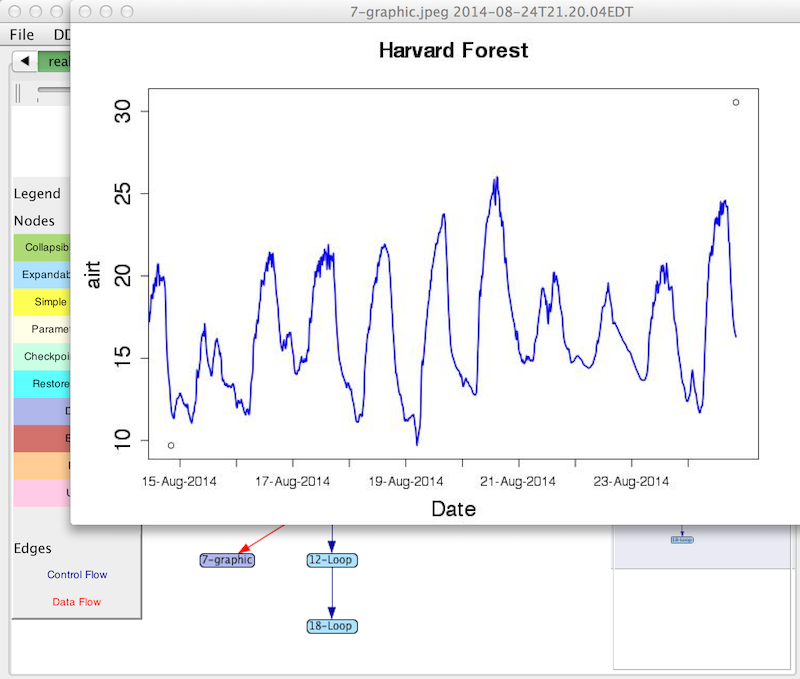Click the Control Flow legend label

[x=77, y=575]
